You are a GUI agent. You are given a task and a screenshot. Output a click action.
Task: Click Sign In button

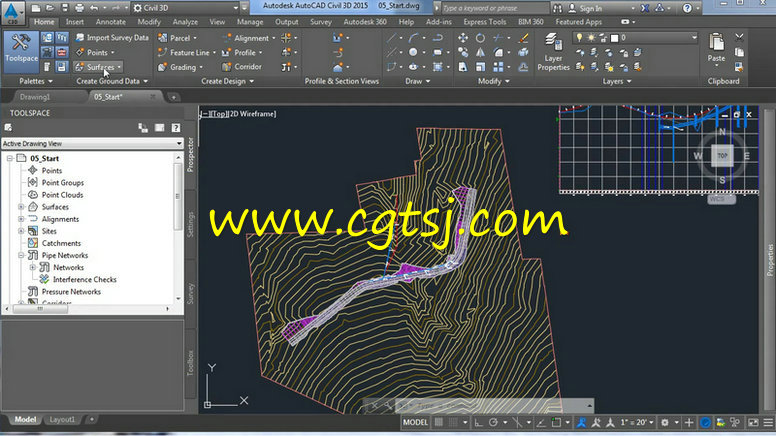coord(585,8)
